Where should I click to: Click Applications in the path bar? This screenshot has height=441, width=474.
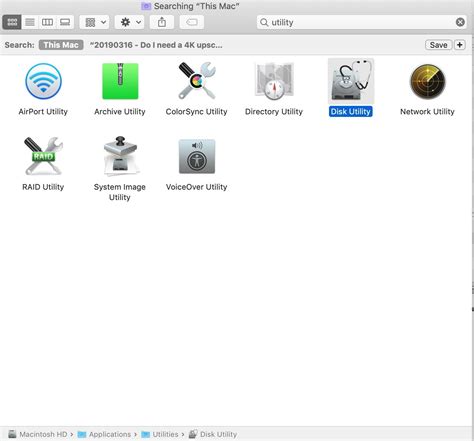(104, 434)
